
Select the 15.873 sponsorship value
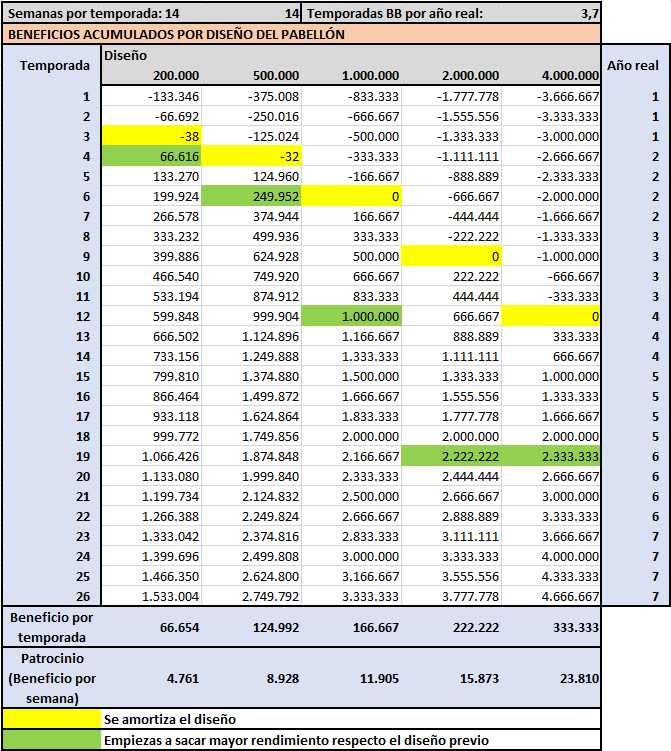tap(479, 678)
